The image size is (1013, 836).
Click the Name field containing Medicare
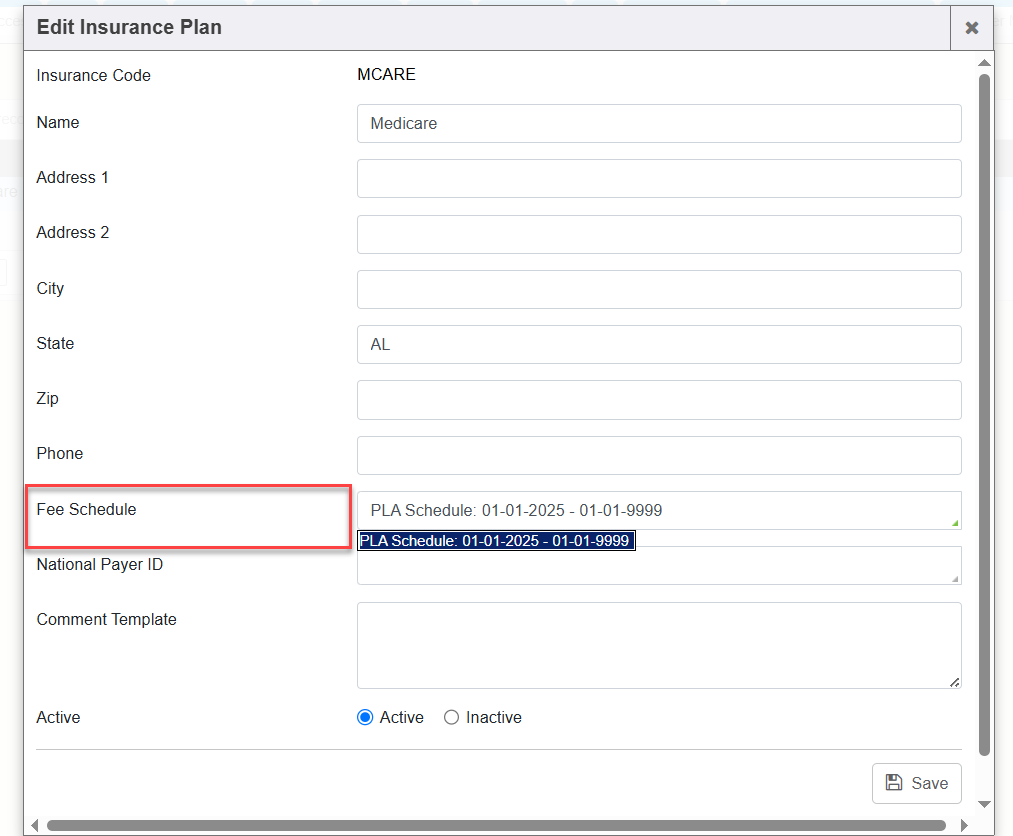click(658, 124)
